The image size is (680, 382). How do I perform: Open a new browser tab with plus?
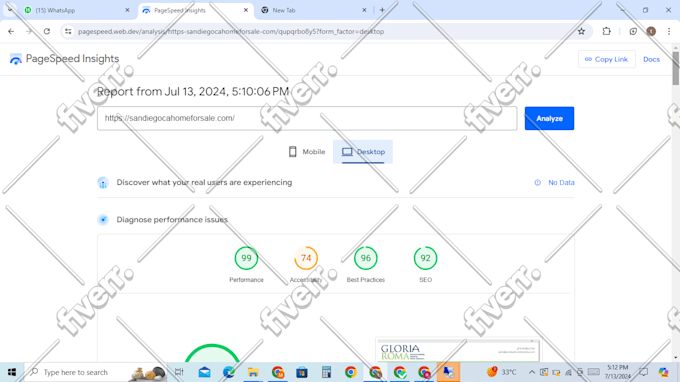pyautogui.click(x=382, y=10)
